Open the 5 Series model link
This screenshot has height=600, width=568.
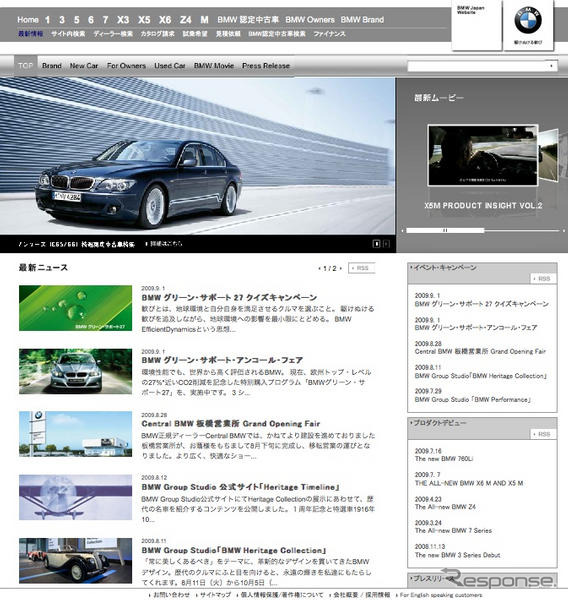[x=77, y=20]
